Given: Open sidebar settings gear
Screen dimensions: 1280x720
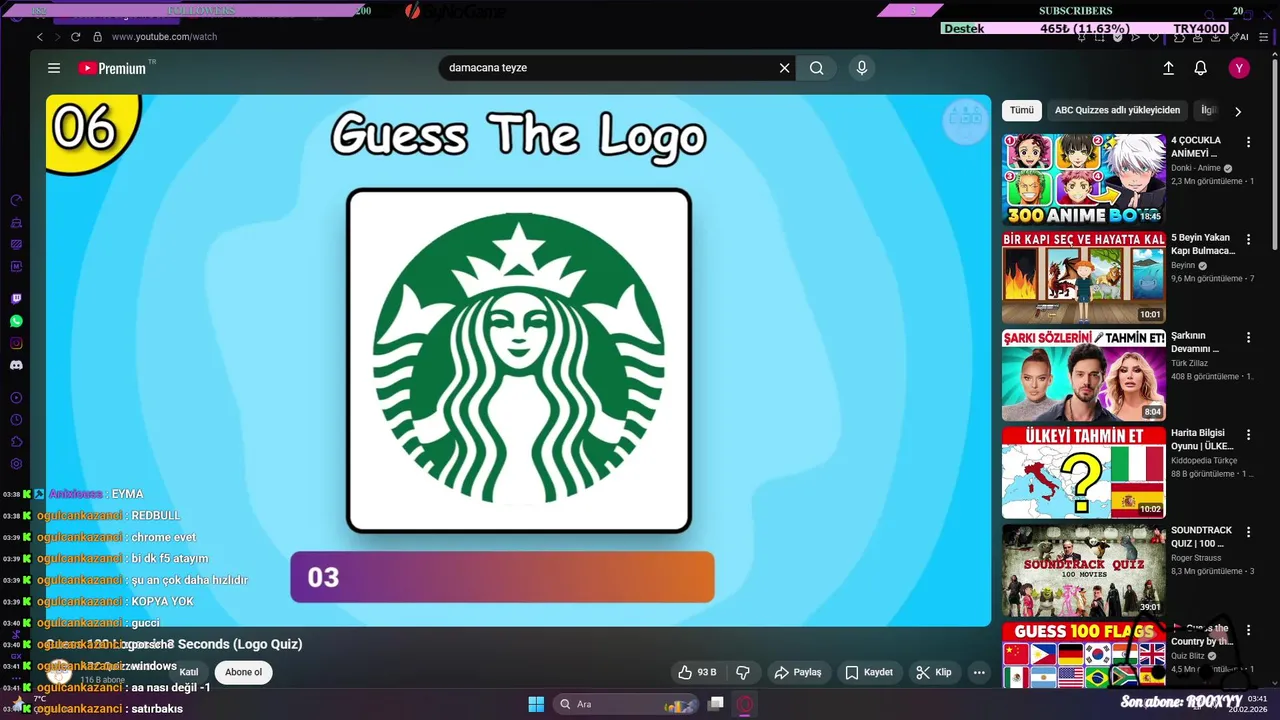Looking at the screenshot, I should 16,464.
